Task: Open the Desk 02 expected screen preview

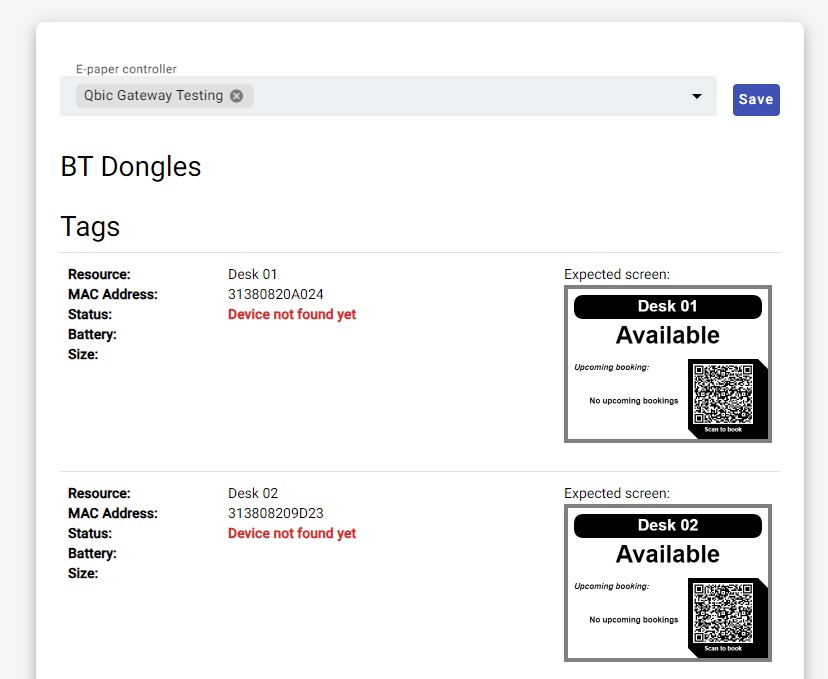Action: click(668, 583)
